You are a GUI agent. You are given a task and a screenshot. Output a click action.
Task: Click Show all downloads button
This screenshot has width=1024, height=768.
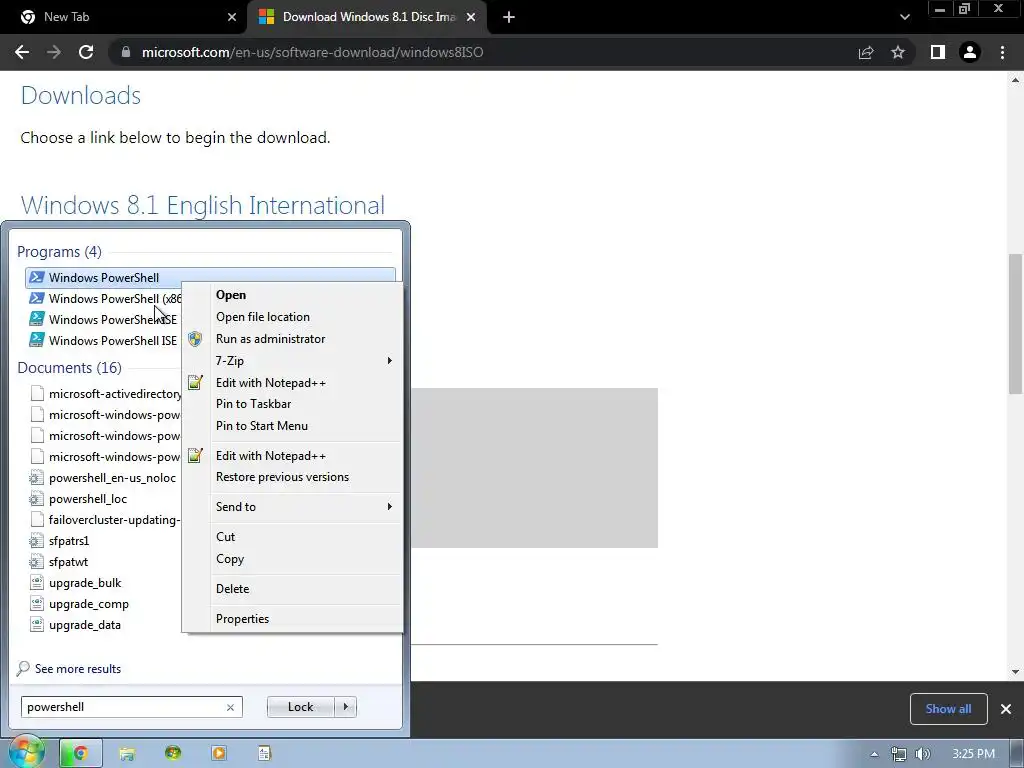948,709
